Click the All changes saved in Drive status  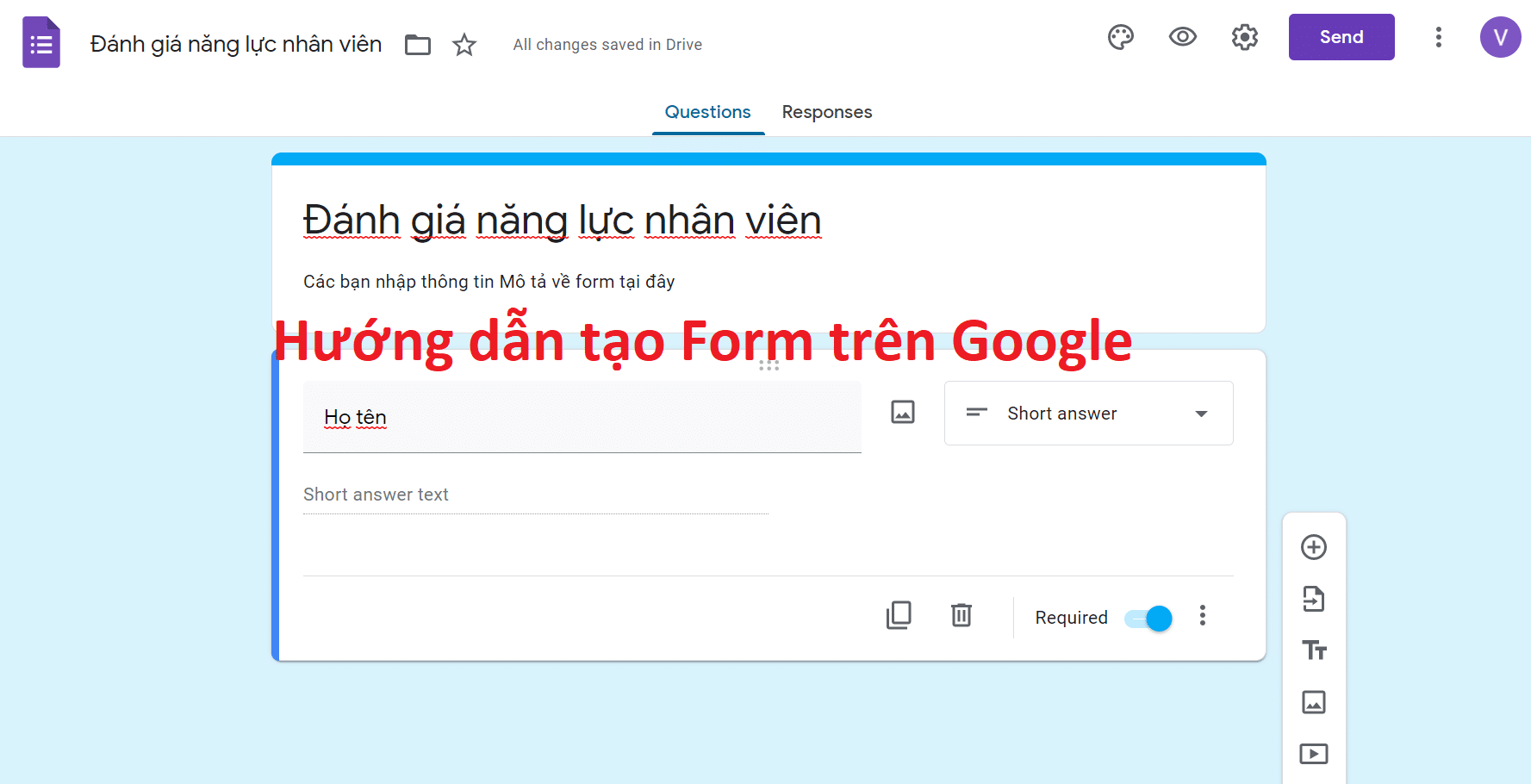coord(607,45)
